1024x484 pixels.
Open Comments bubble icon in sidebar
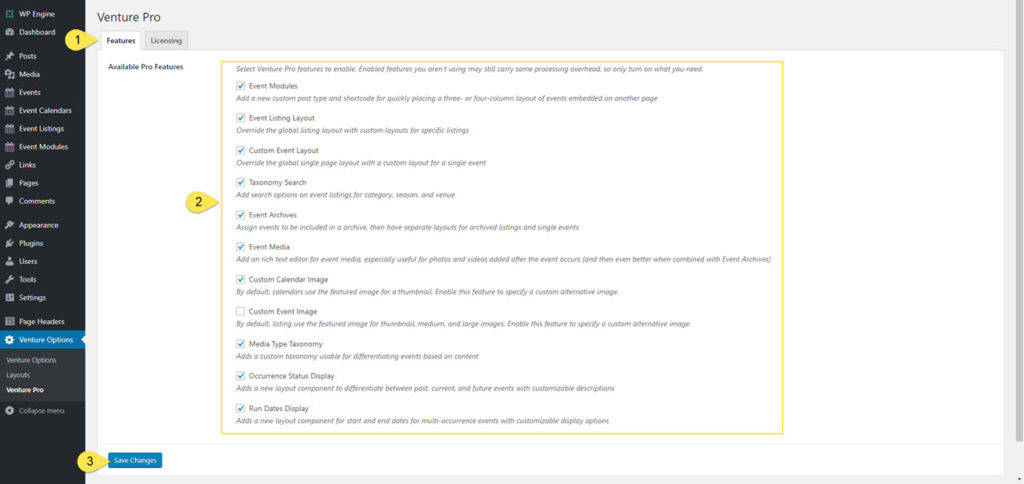pyautogui.click(x=9, y=201)
